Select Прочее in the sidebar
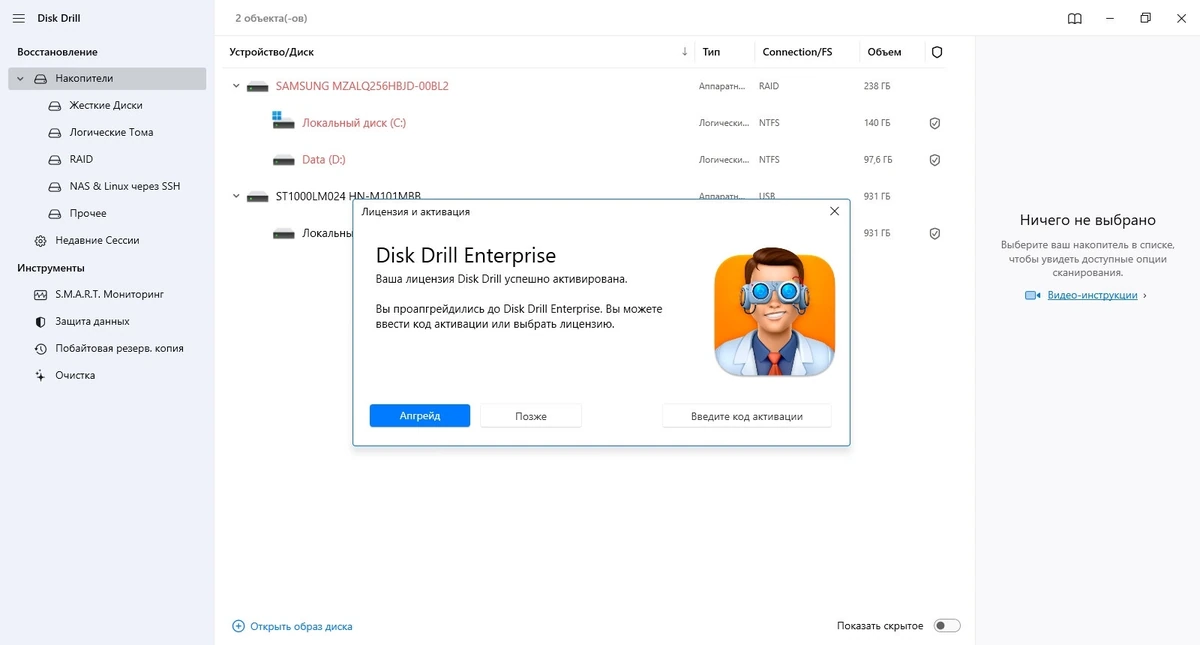 [x=88, y=213]
